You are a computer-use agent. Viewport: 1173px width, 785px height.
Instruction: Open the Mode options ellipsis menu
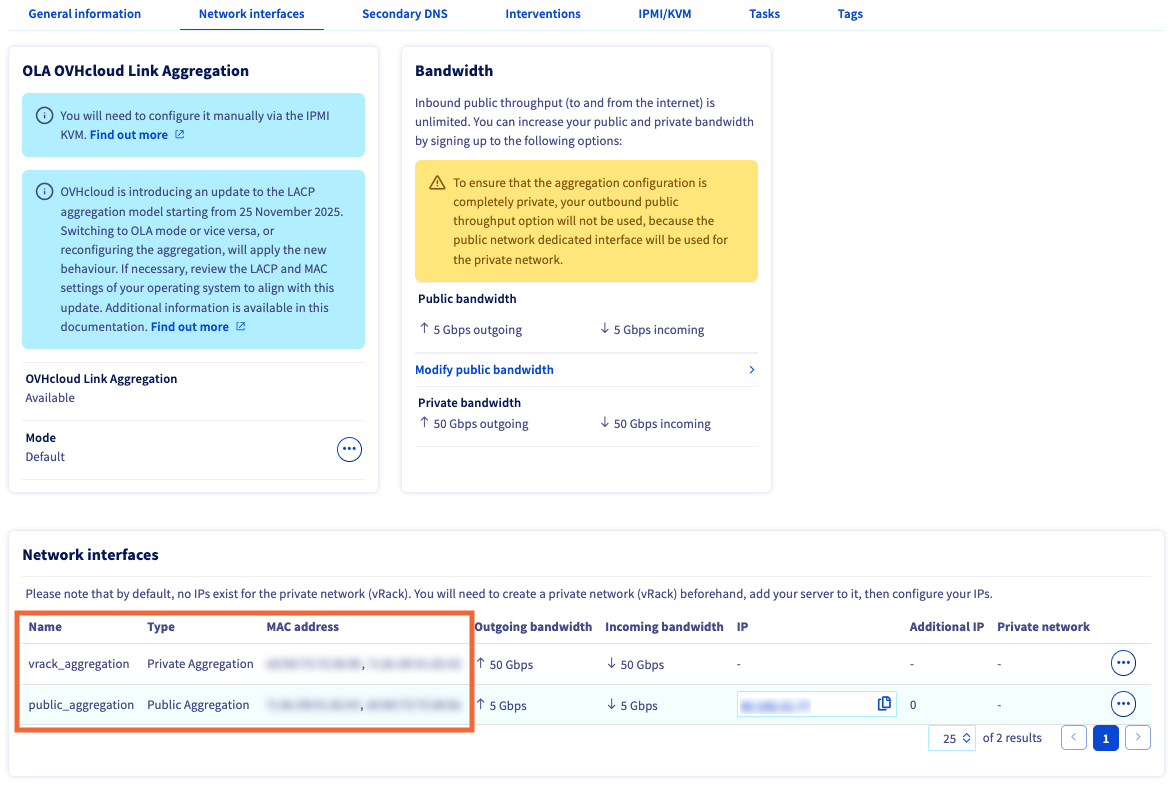[x=349, y=449]
